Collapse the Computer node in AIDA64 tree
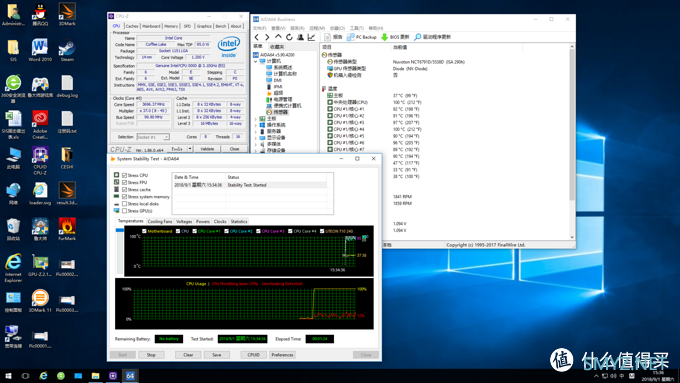The image size is (680, 383). pyautogui.click(x=255, y=62)
